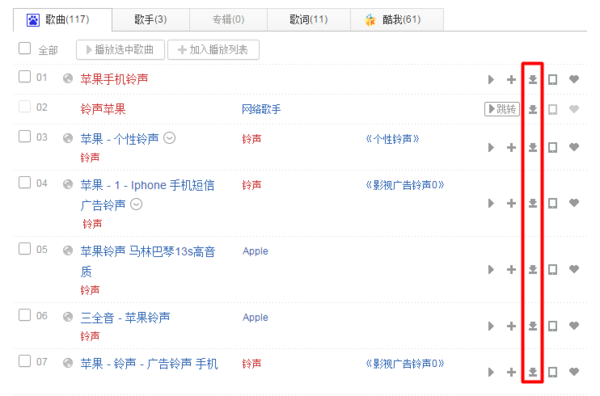
Task: Open album 《影视广告铃声0》 for song 07
Action: [x=404, y=363]
